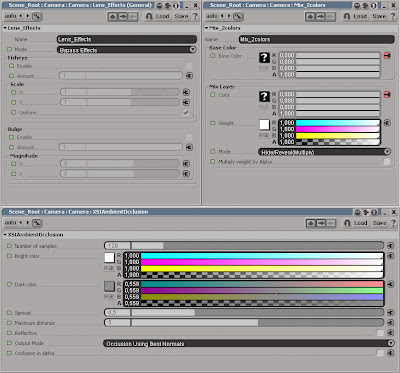Click connection plug icon for Fisheye Amount
This screenshot has width=400, height=373.
tap(189, 76)
